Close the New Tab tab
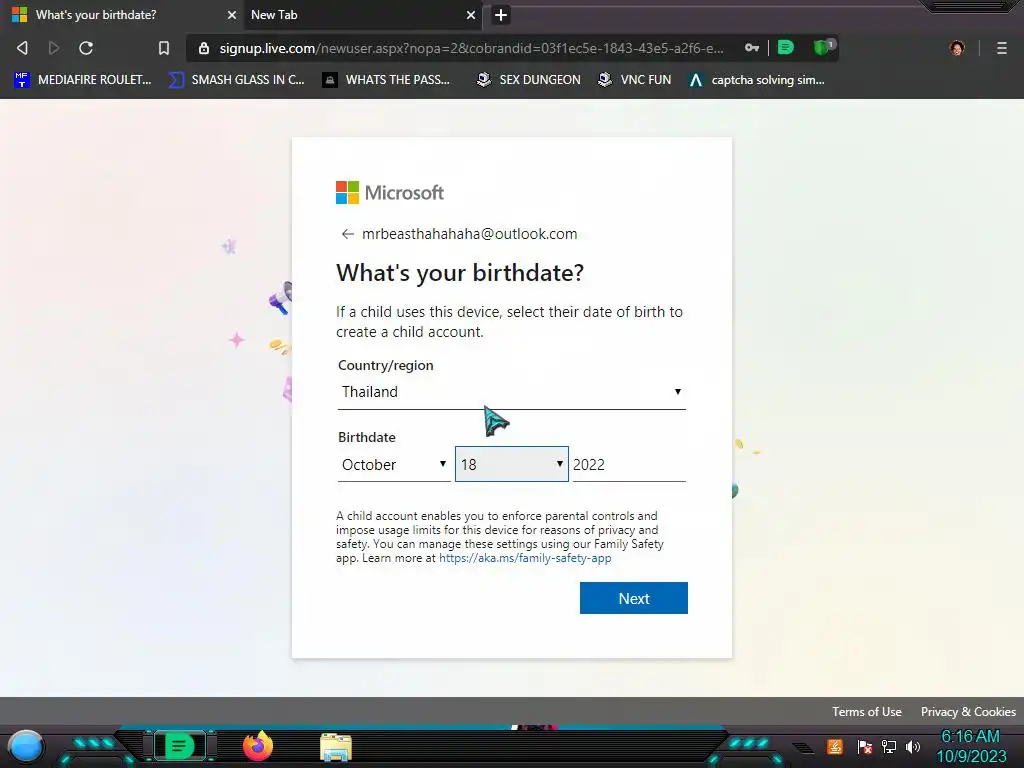Viewport: 1024px width, 768px height. [471, 15]
